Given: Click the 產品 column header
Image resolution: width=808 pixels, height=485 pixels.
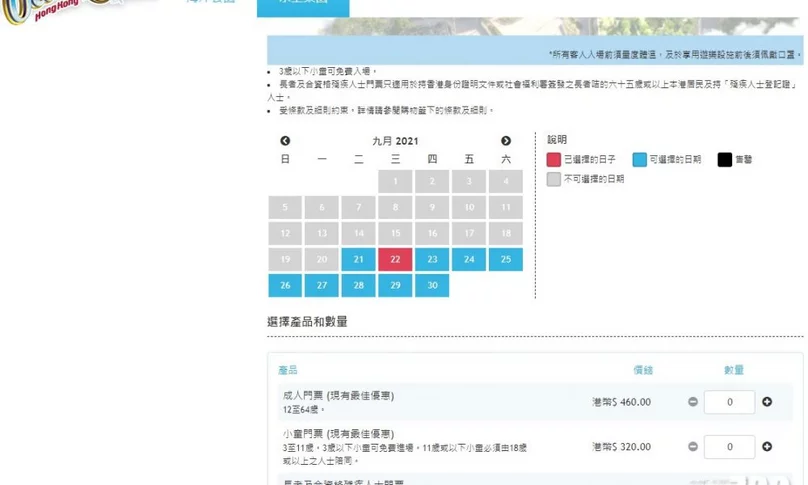Looking at the screenshot, I should click(288, 370).
